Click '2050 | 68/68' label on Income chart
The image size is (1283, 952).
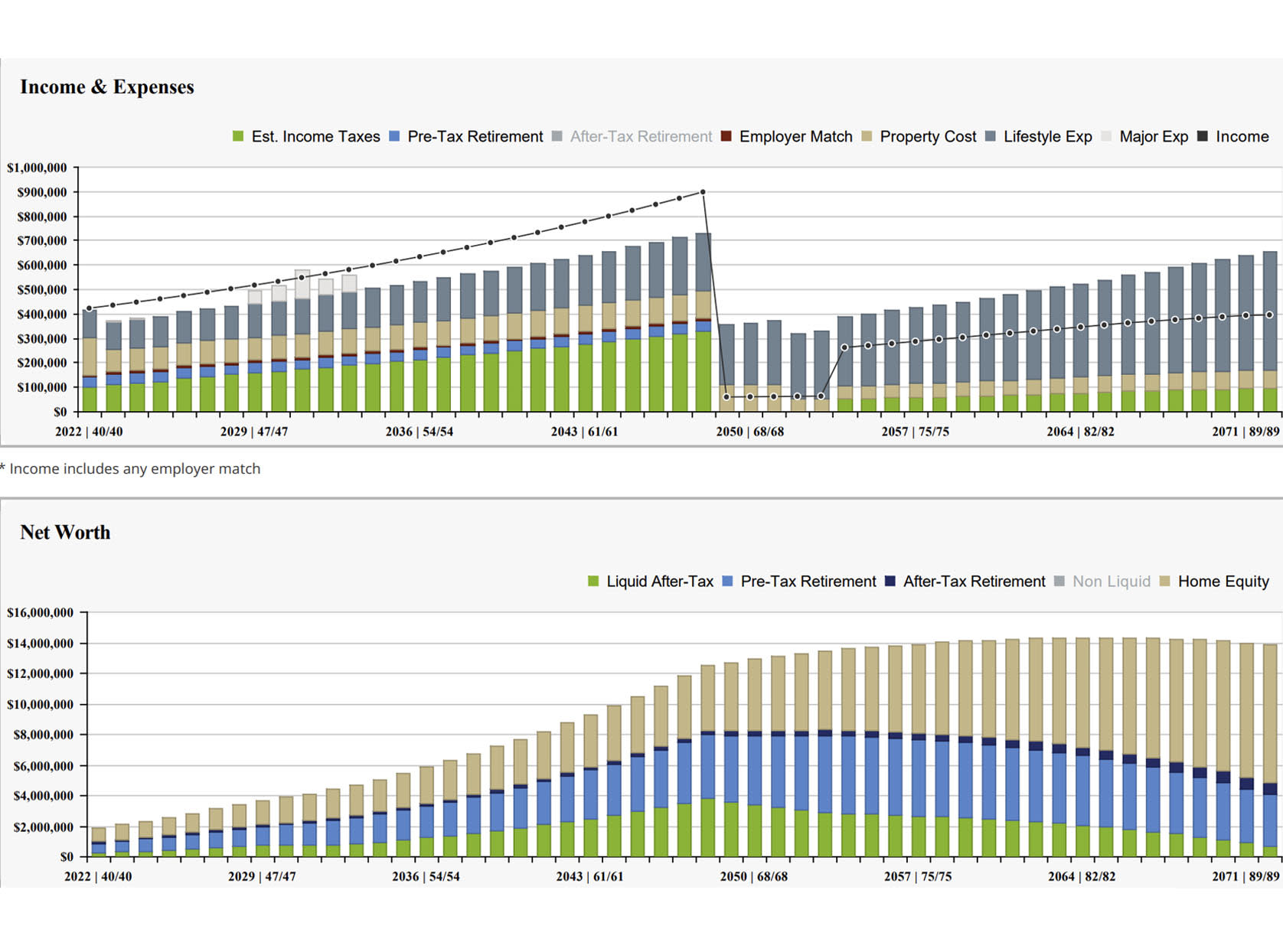point(750,432)
